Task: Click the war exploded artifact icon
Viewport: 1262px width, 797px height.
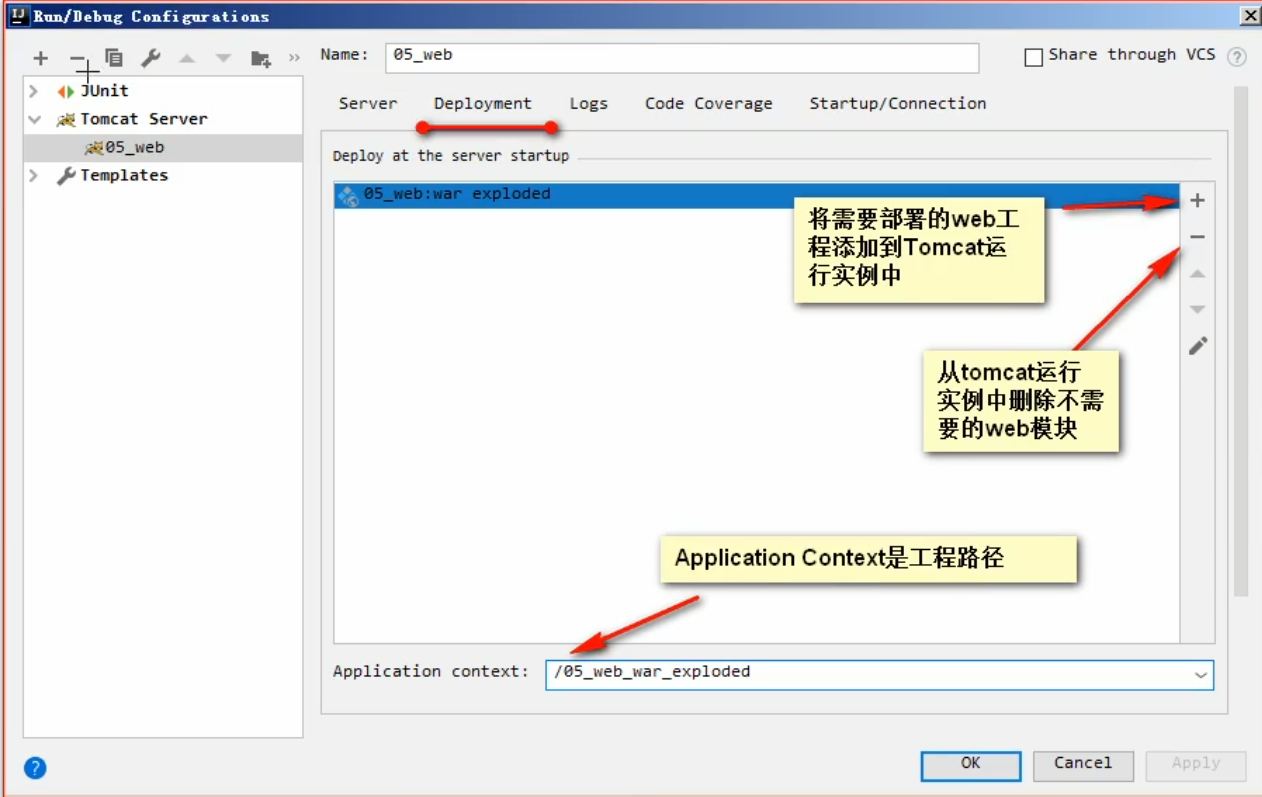Action: (x=348, y=195)
